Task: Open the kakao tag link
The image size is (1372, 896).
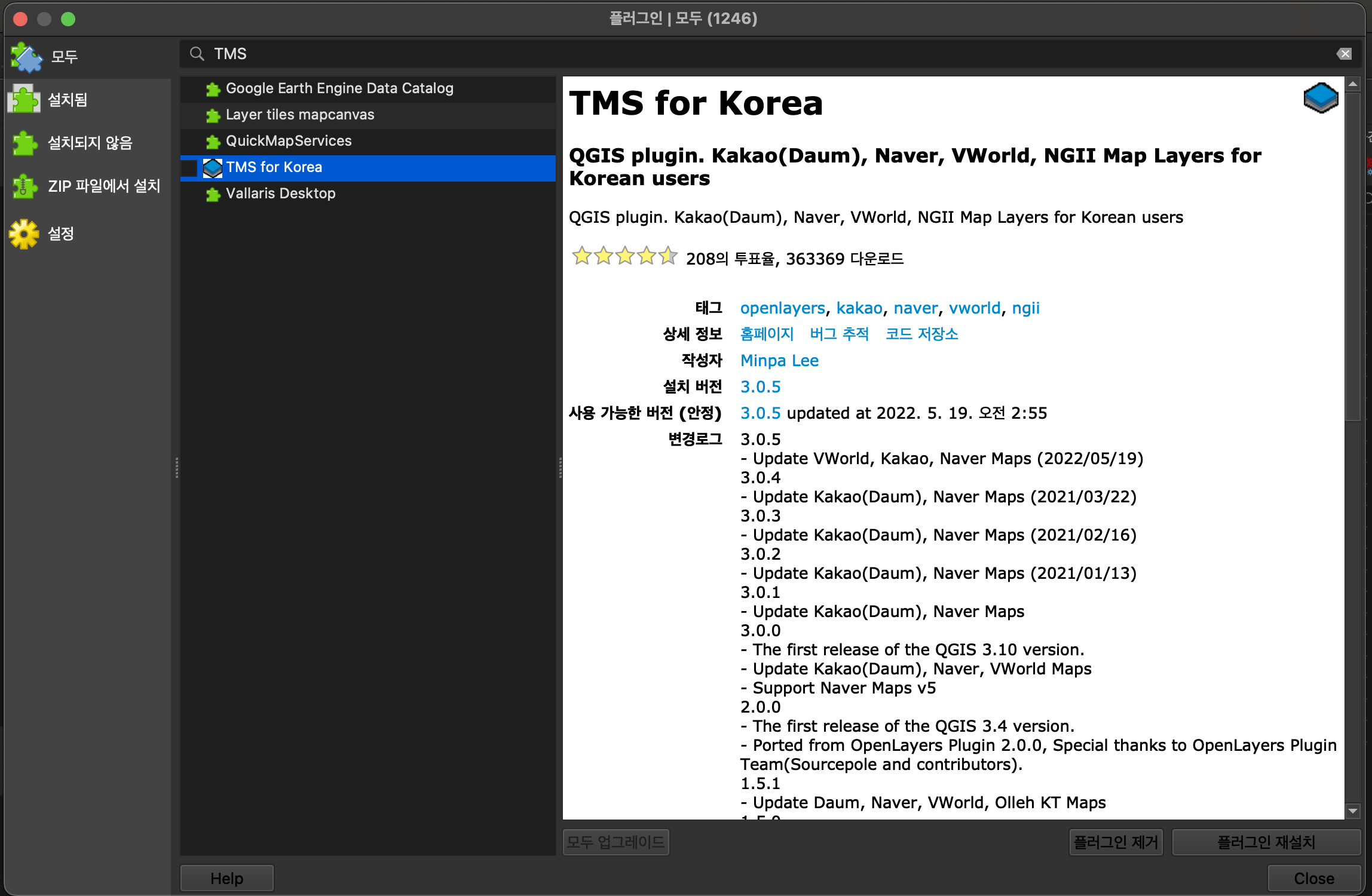Action: tap(859, 308)
